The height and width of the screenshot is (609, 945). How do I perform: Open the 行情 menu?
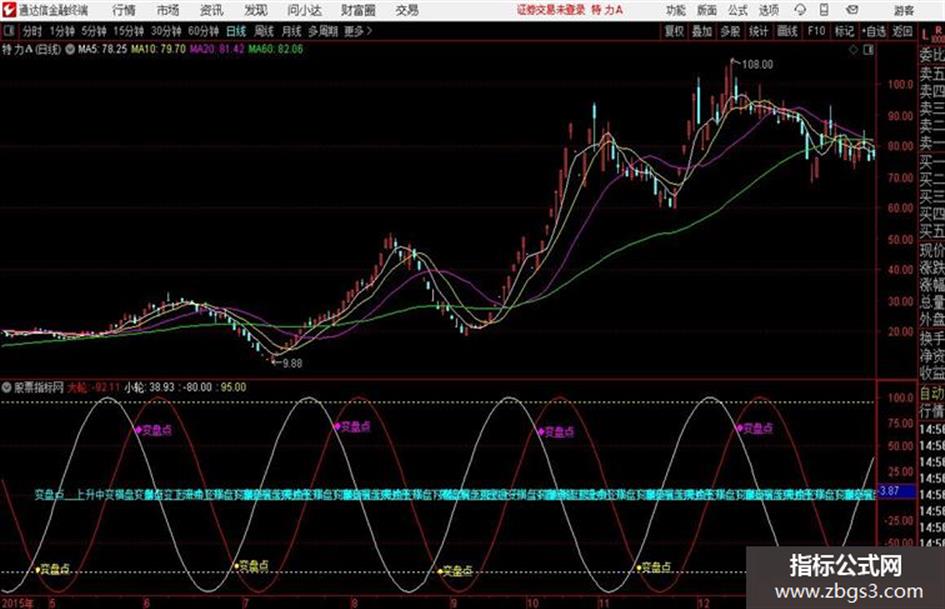tap(124, 10)
